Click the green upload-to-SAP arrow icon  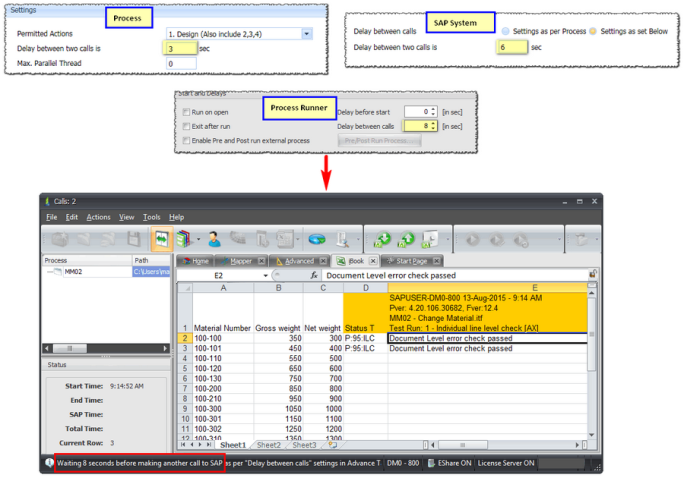pos(407,239)
